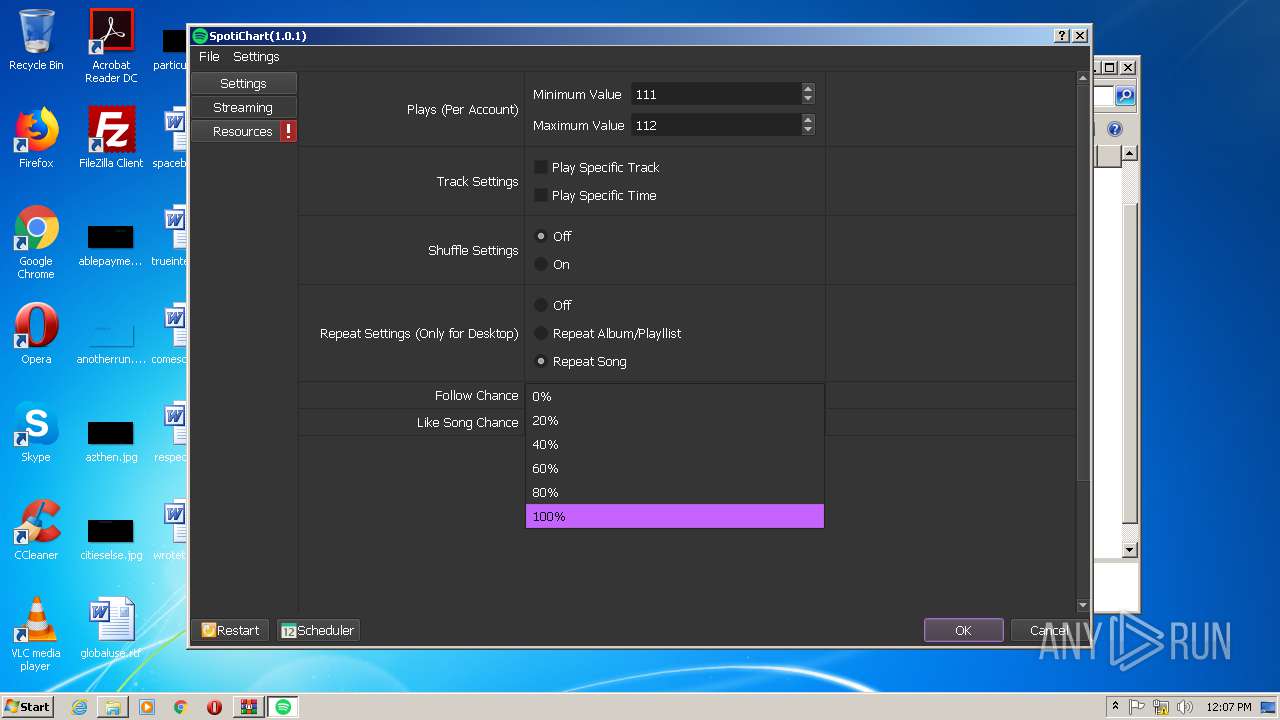Open the colorful grid app taskbar button
Viewport: 1280px width, 720px height.
pos(249,707)
